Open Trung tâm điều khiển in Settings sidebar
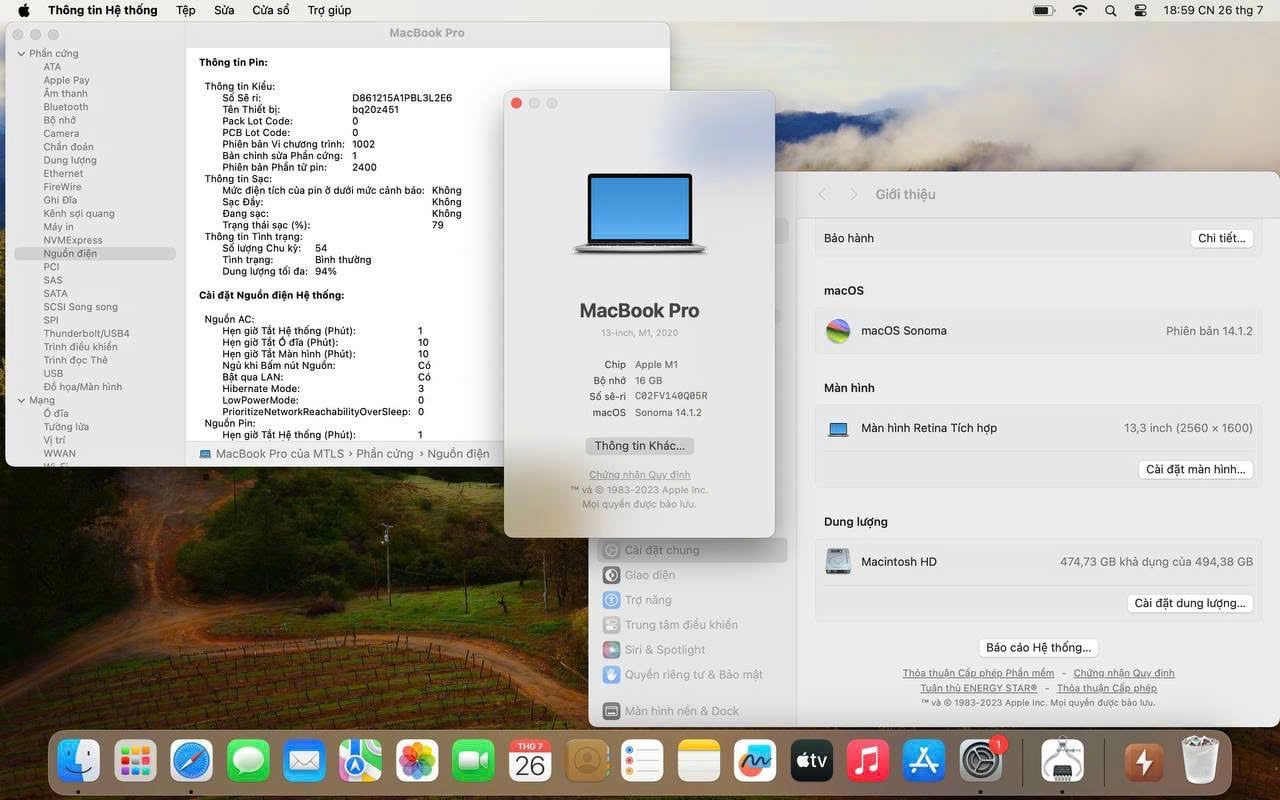The image size is (1280, 800). (x=692, y=625)
